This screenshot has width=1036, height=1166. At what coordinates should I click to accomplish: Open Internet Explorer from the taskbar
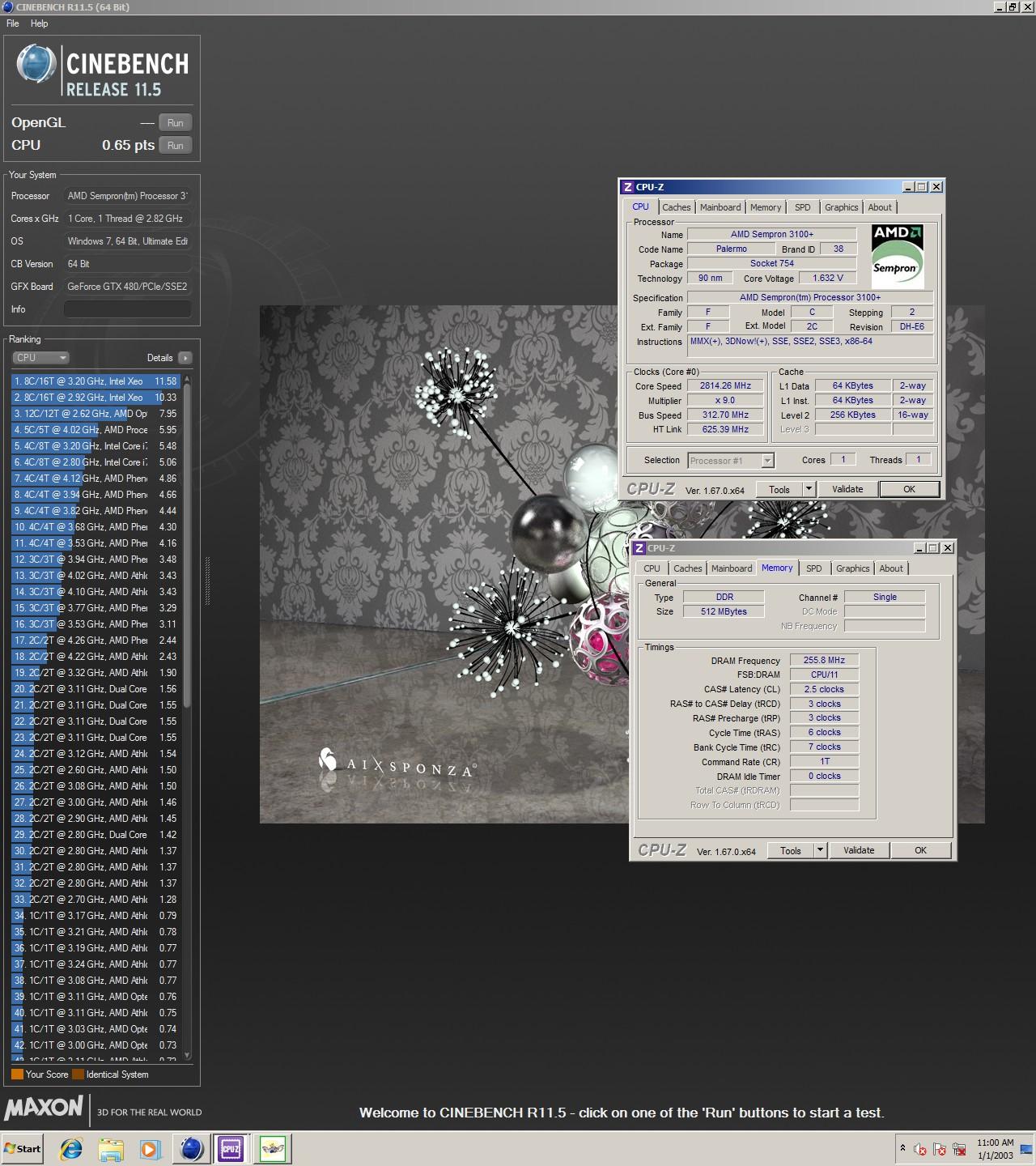pos(71,1148)
